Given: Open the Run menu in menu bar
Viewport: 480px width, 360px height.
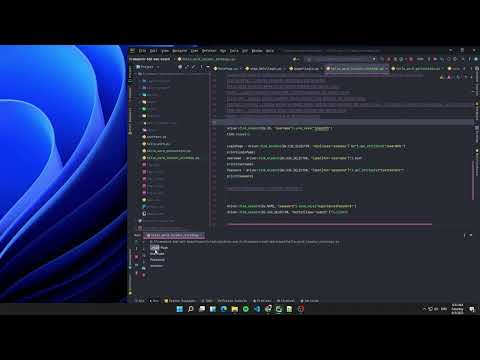Looking at the screenshot, I should (x=223, y=51).
